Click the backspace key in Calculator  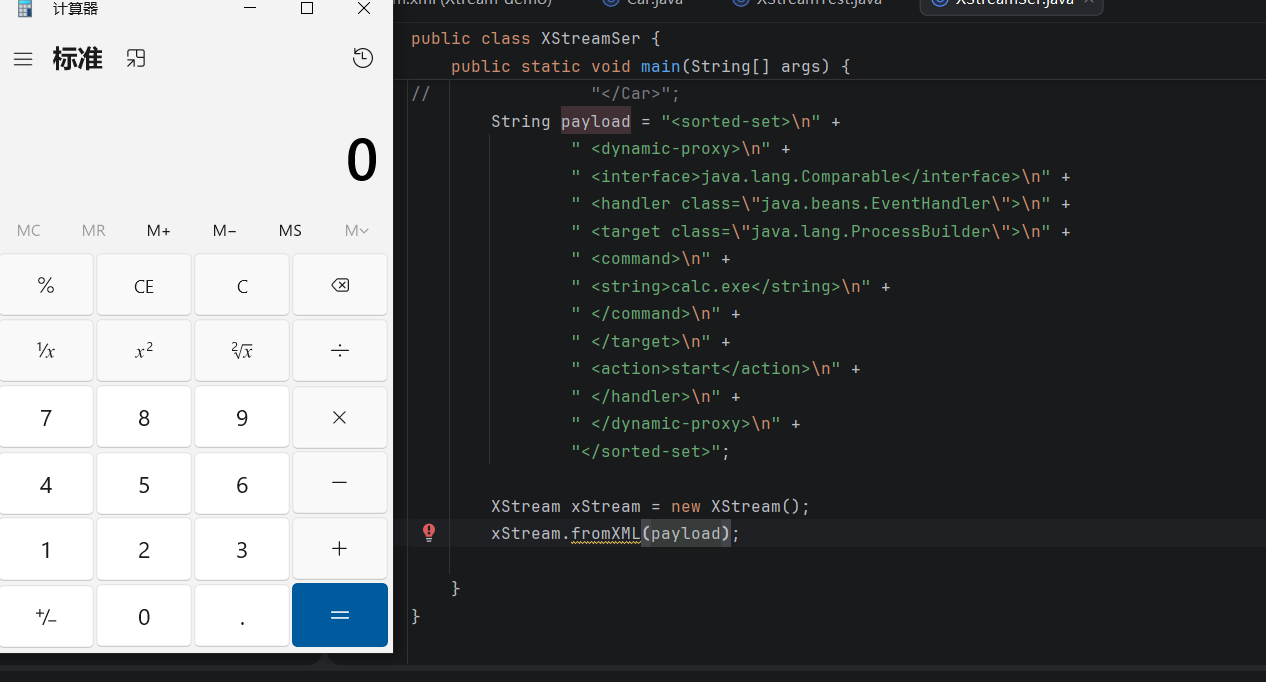coord(340,285)
